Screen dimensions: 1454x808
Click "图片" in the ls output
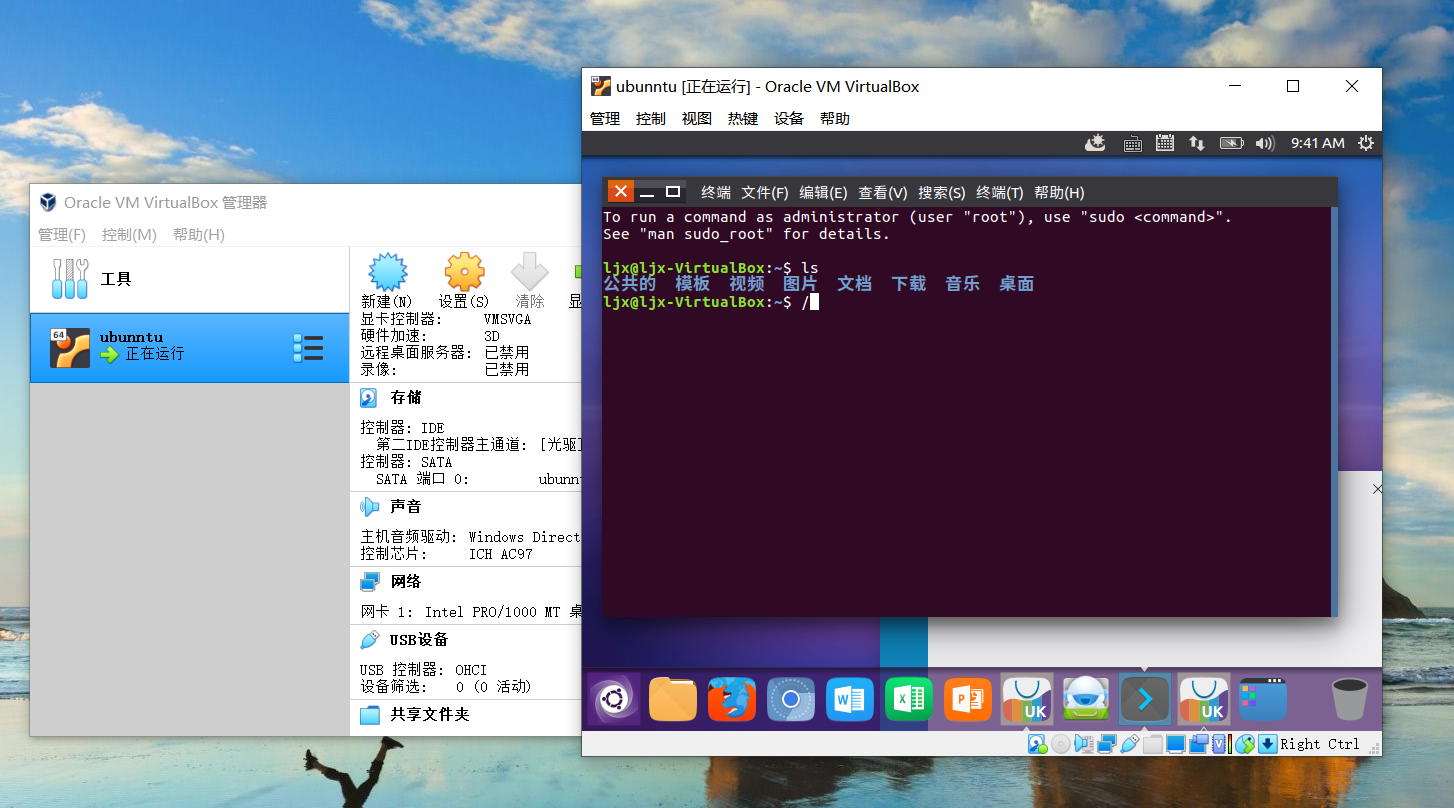click(800, 284)
